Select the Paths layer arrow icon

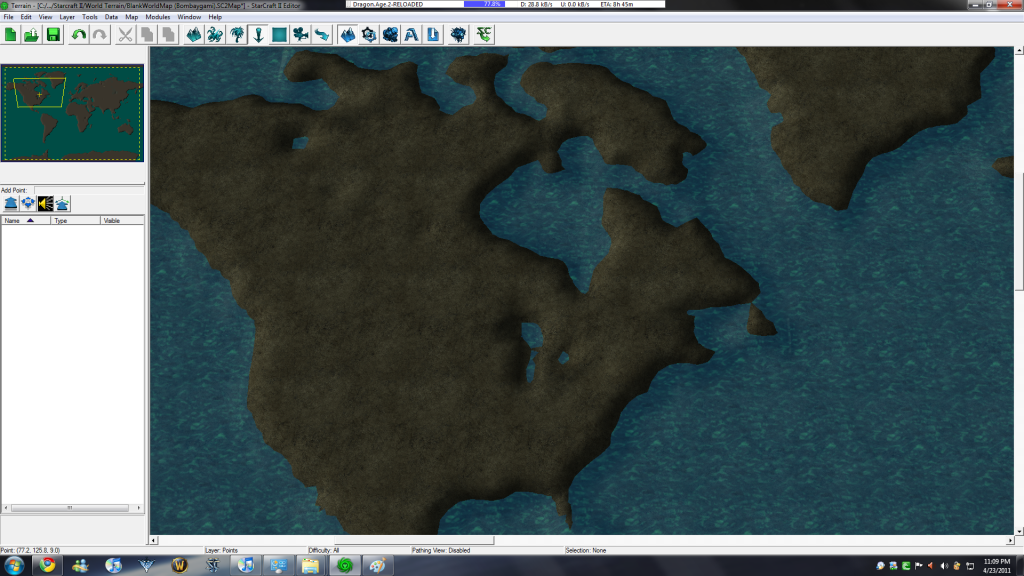(323, 35)
